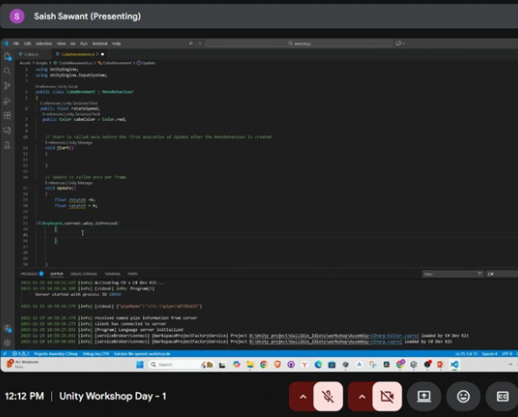This screenshot has width=518, height=417.
Task: Open the Unity Hub icon on taskbar
Action: click(x=345, y=365)
